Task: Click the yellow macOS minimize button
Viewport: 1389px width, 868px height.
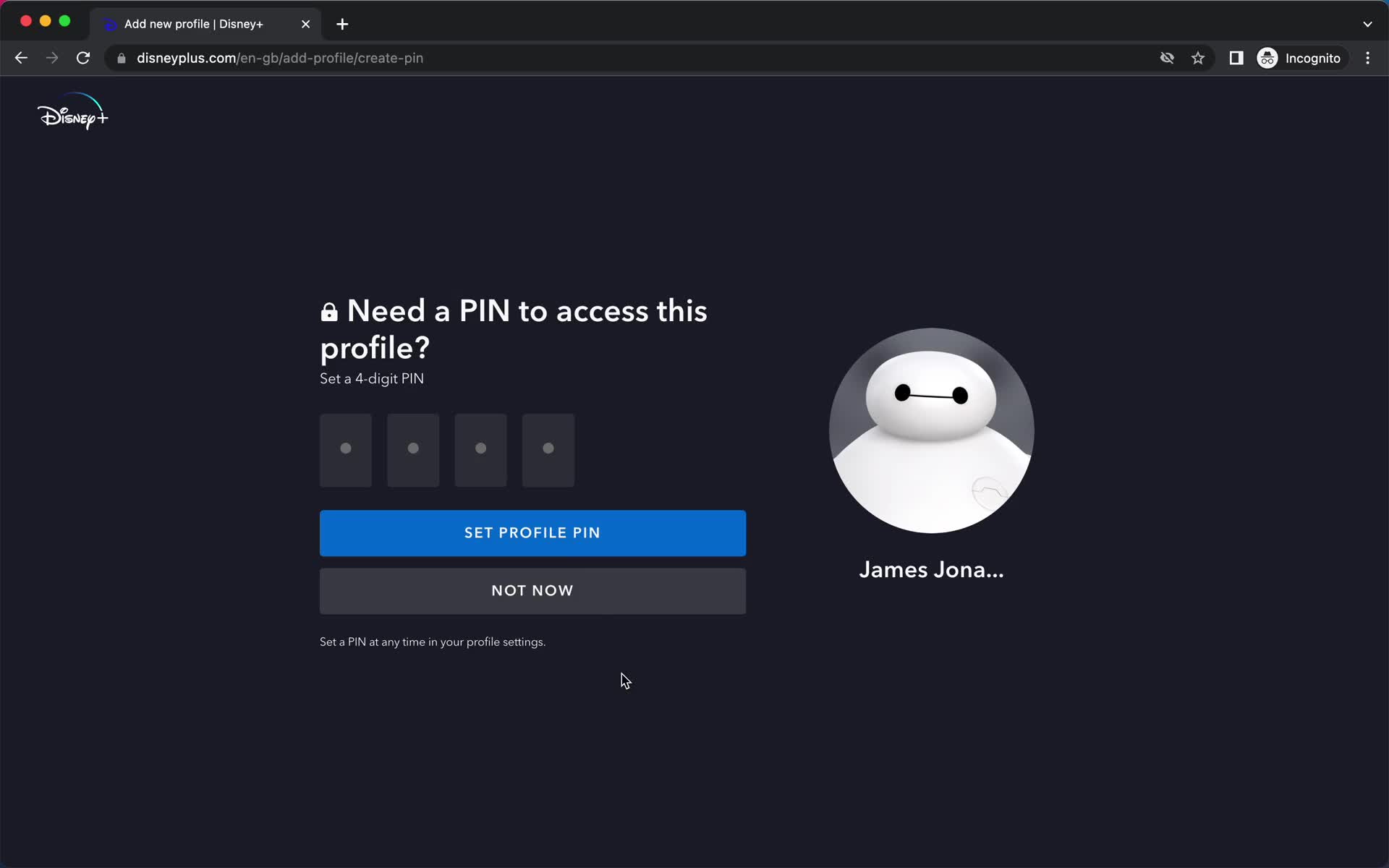Action: (x=45, y=21)
